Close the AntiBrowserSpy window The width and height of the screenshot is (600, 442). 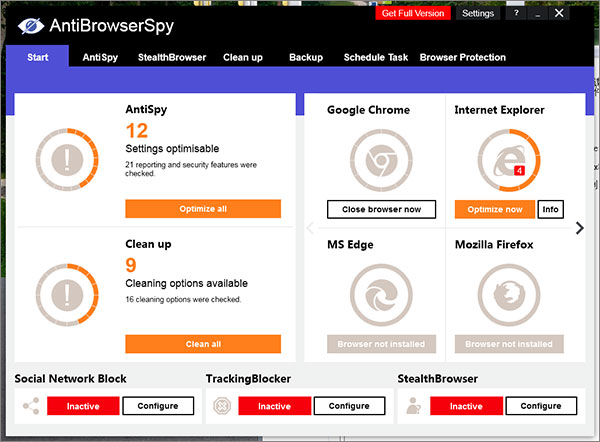point(559,13)
